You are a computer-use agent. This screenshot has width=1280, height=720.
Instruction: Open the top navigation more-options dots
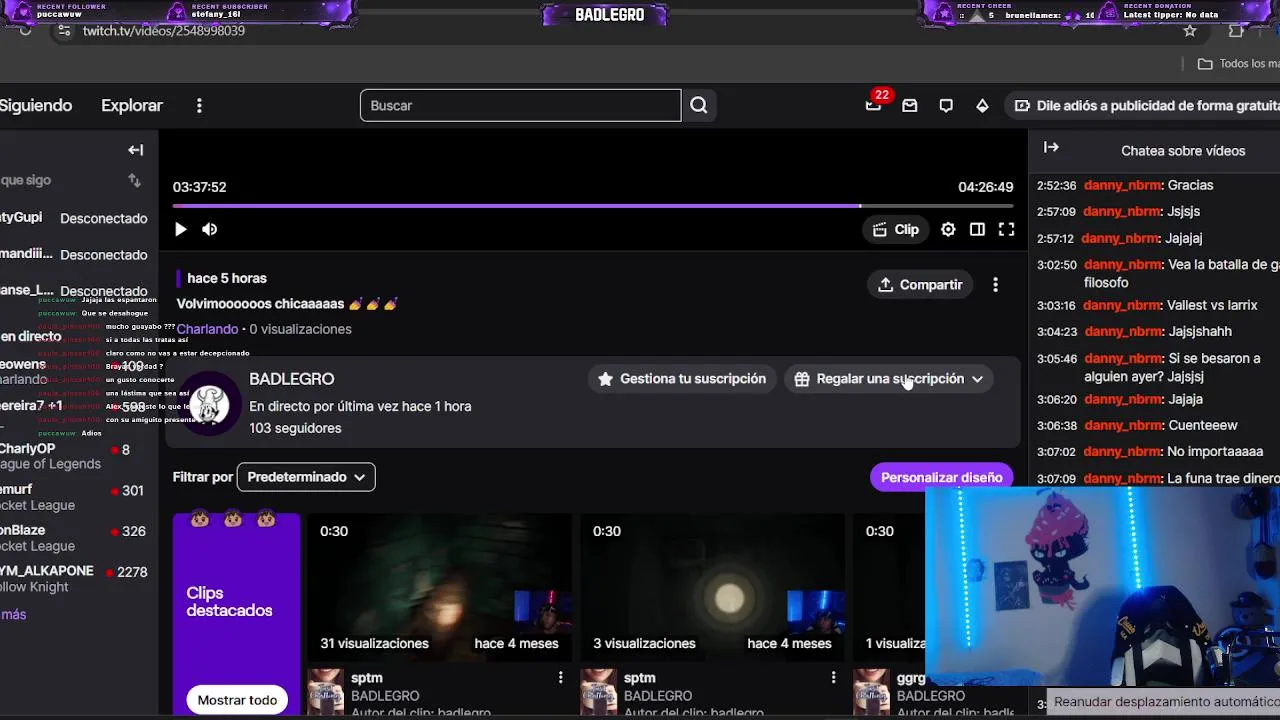pyautogui.click(x=199, y=105)
